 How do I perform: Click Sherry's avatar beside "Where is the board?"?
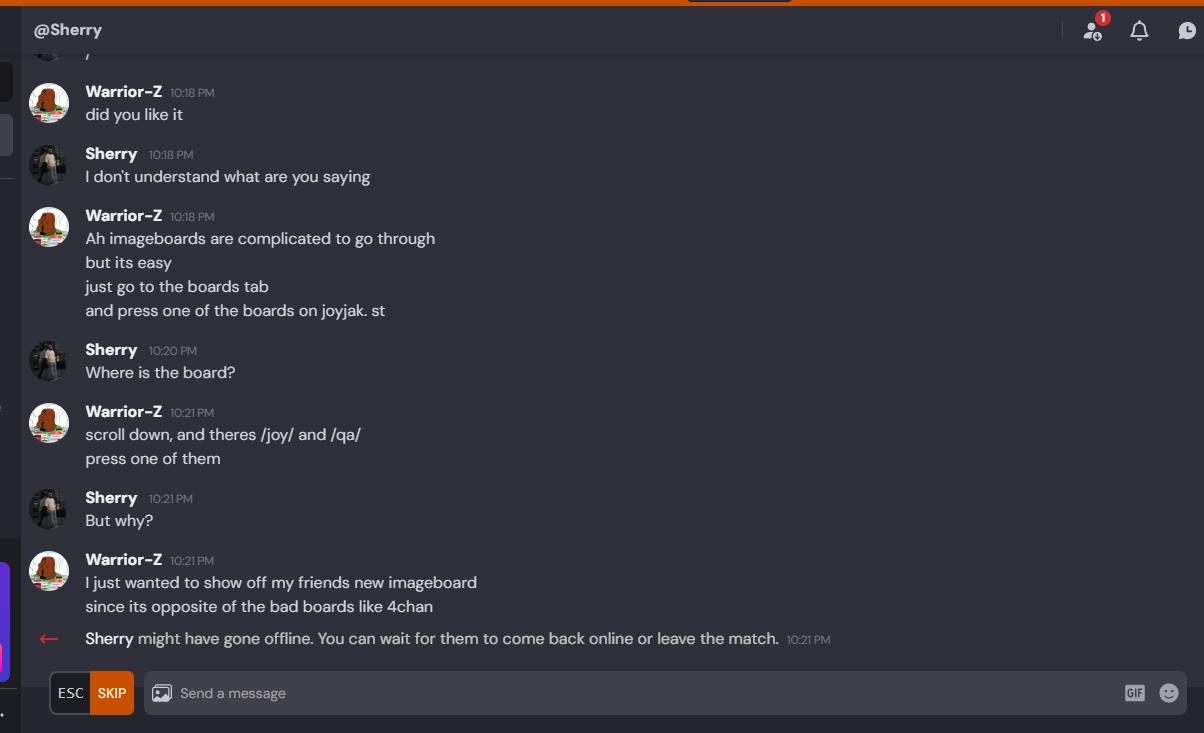coord(49,361)
